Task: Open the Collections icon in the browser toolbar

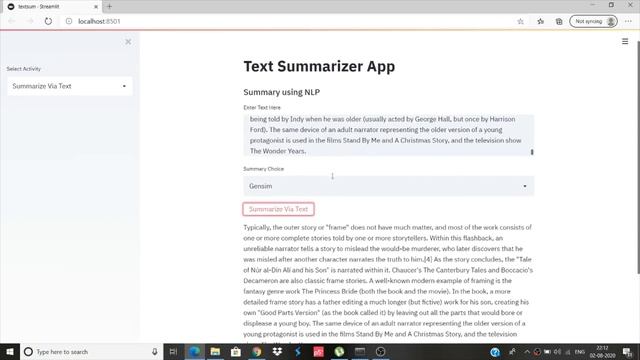Action: (559, 21)
